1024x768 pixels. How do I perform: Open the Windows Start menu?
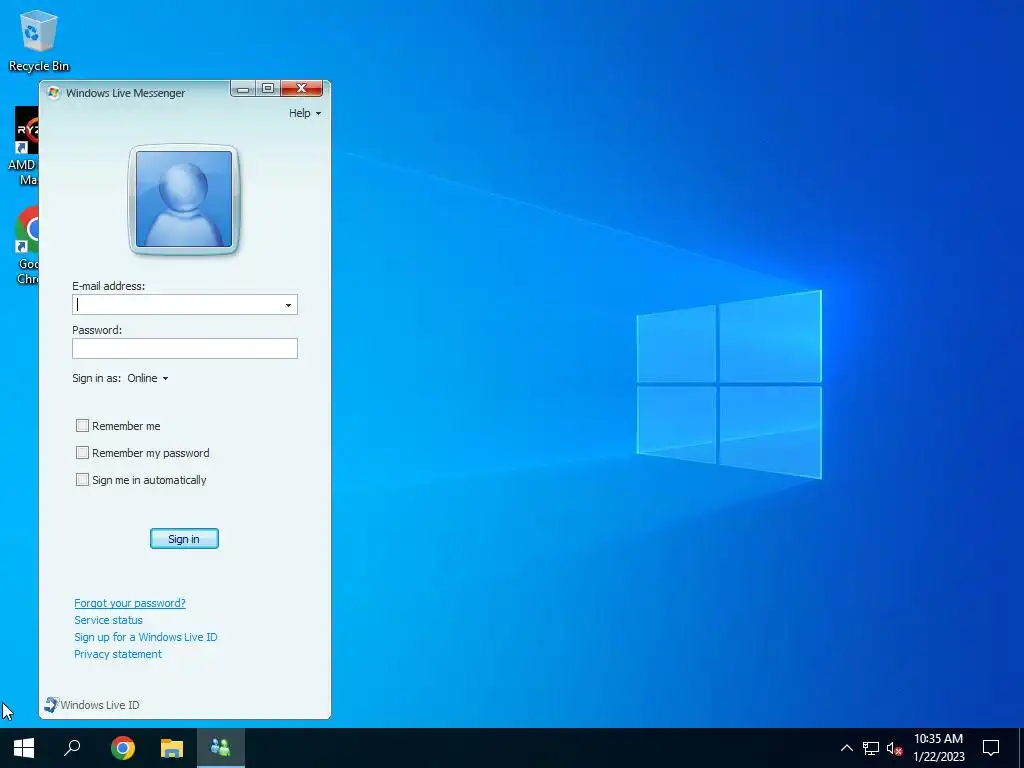[24, 748]
